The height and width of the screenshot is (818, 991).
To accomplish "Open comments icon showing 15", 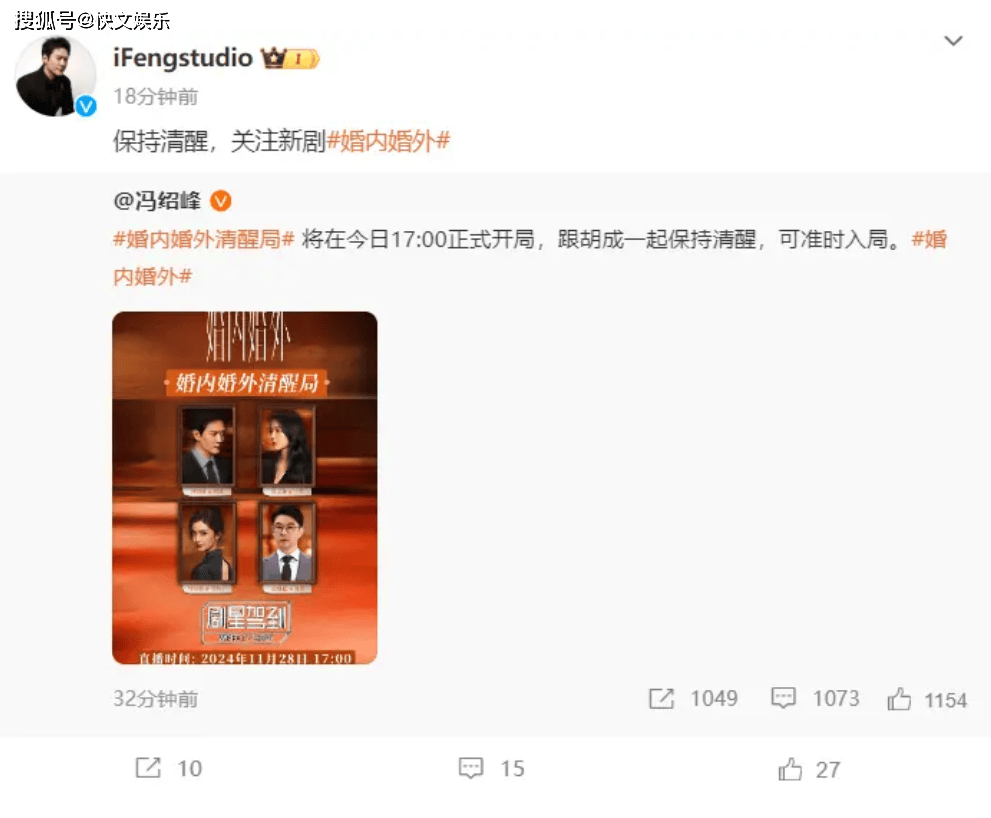I will (x=471, y=768).
